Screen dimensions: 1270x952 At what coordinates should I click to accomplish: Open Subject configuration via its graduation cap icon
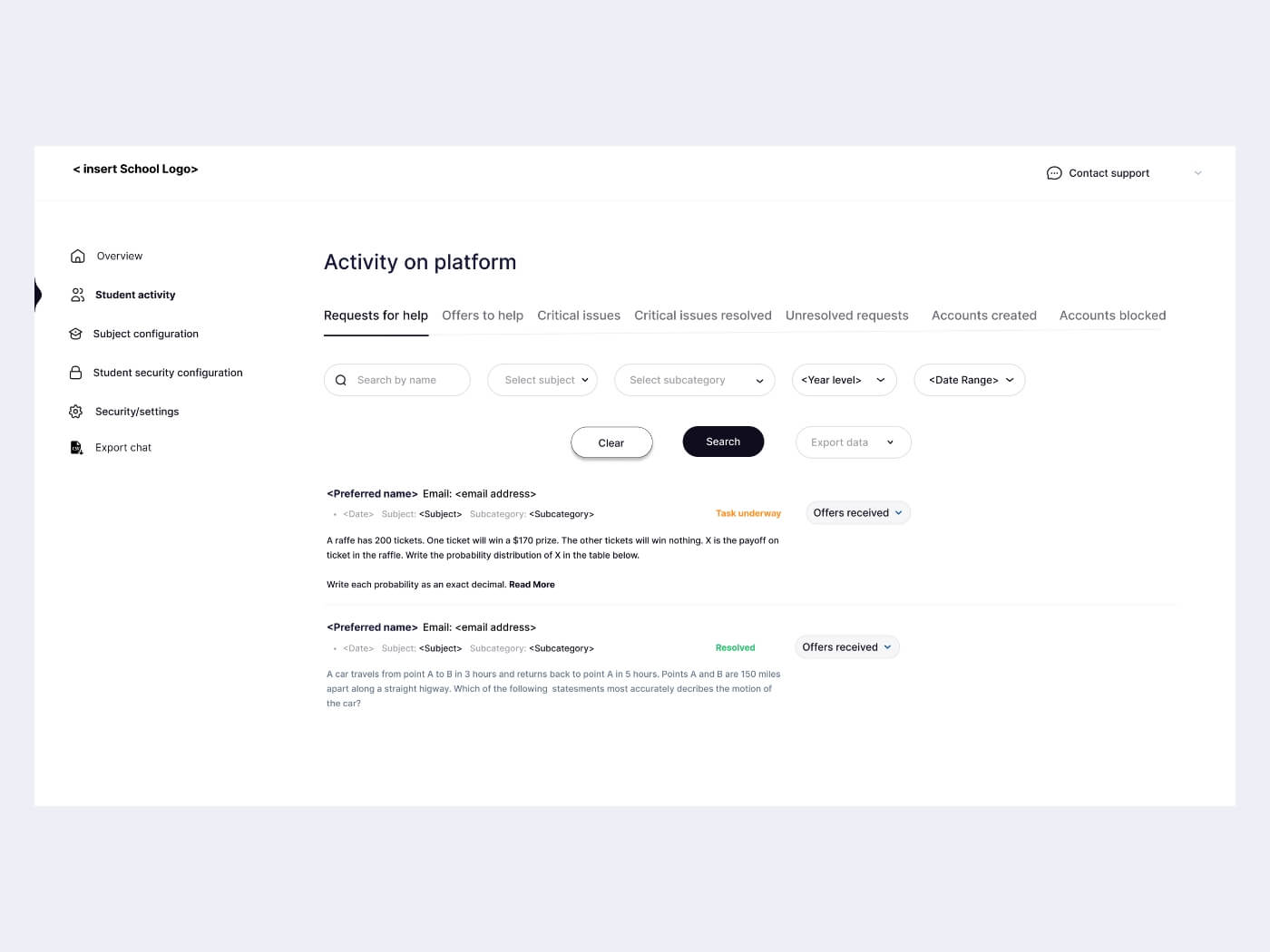point(75,334)
